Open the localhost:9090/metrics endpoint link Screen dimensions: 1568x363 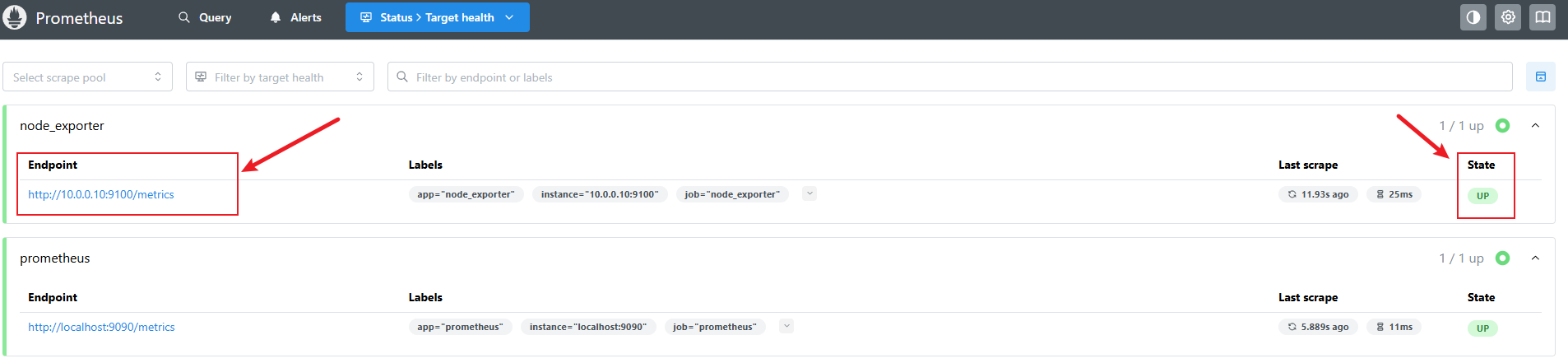point(101,327)
